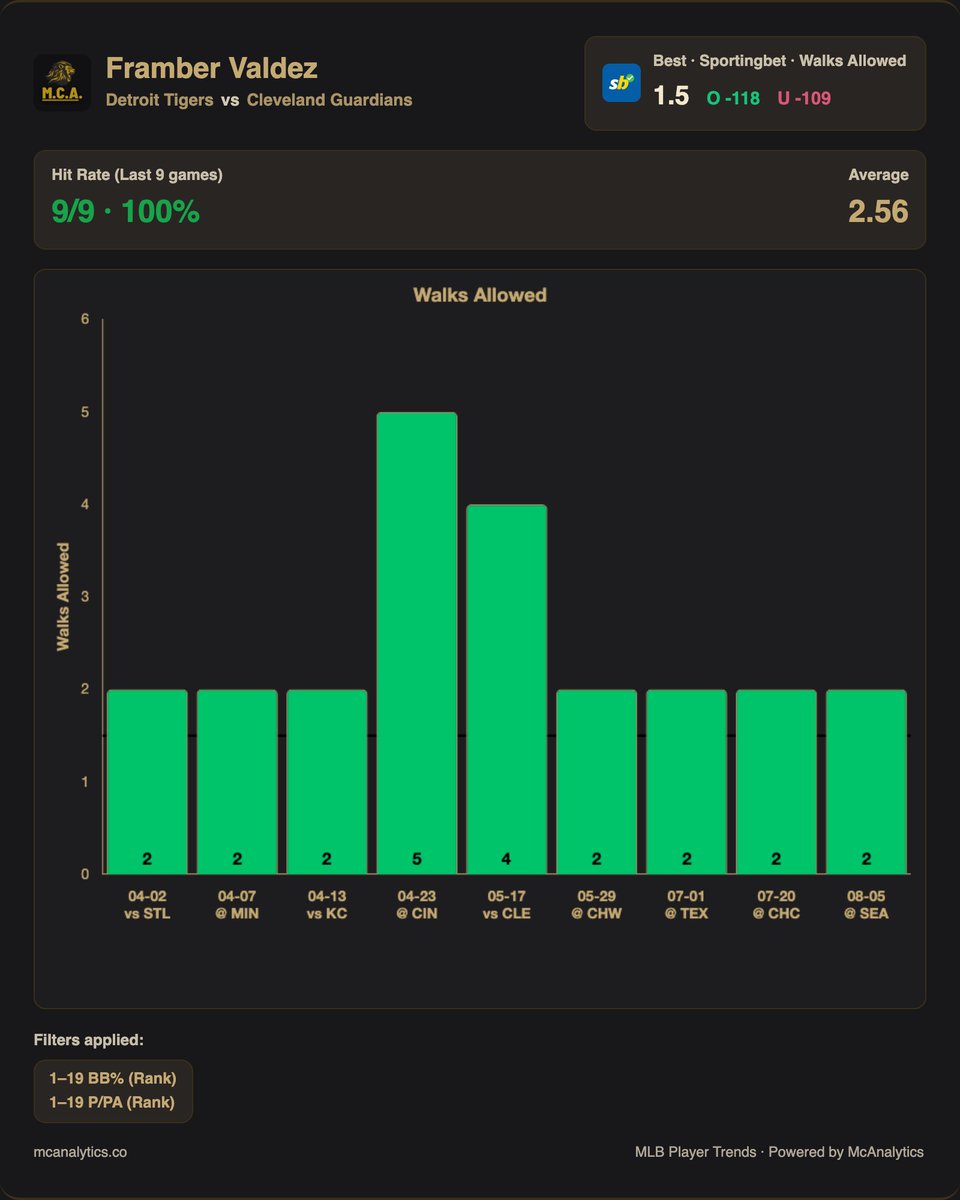Click the Sportingbet sb logo icon
Viewport: 960px width, 1200px height.
(621, 83)
